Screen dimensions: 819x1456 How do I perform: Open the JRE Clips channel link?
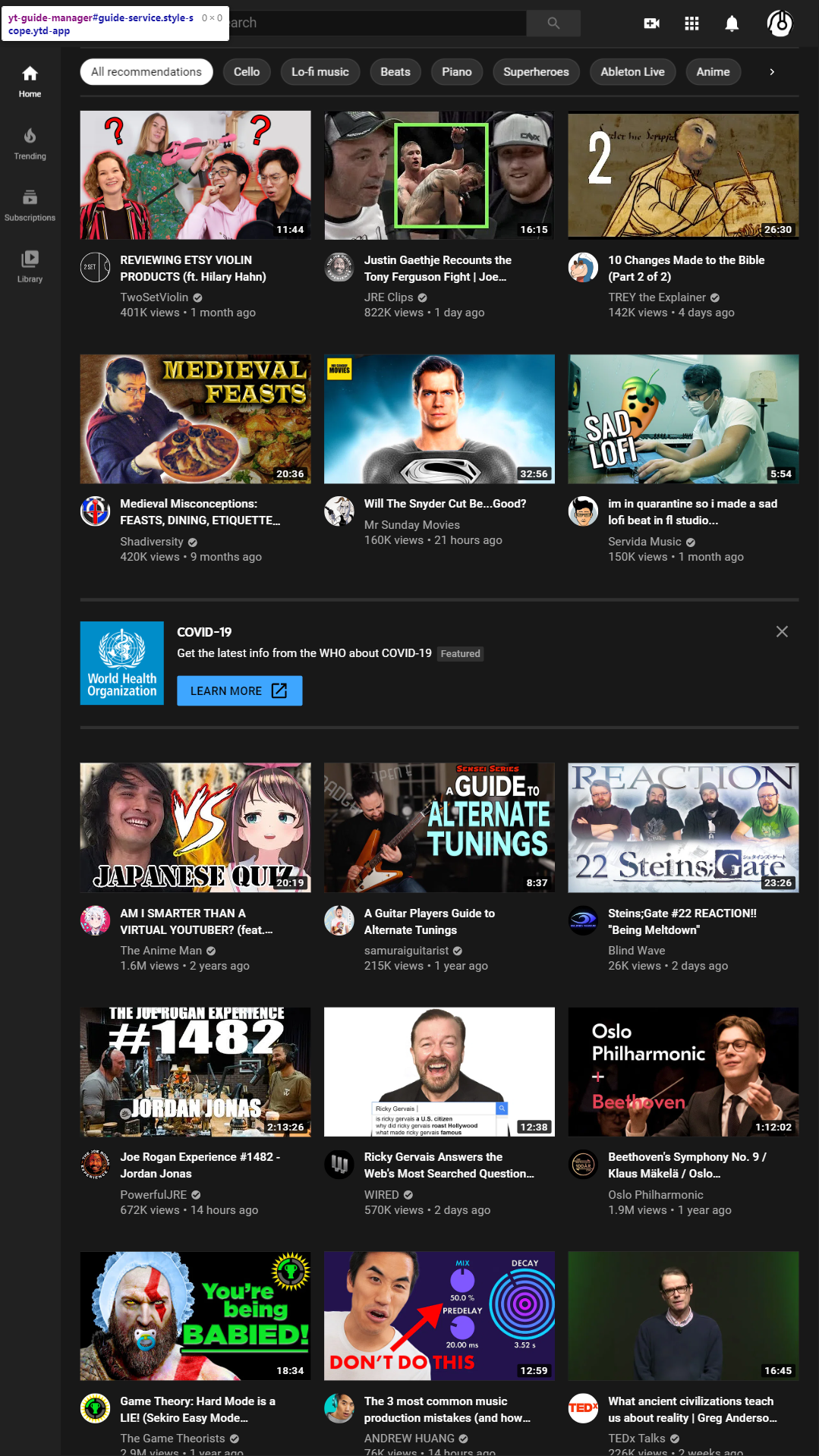(x=389, y=297)
